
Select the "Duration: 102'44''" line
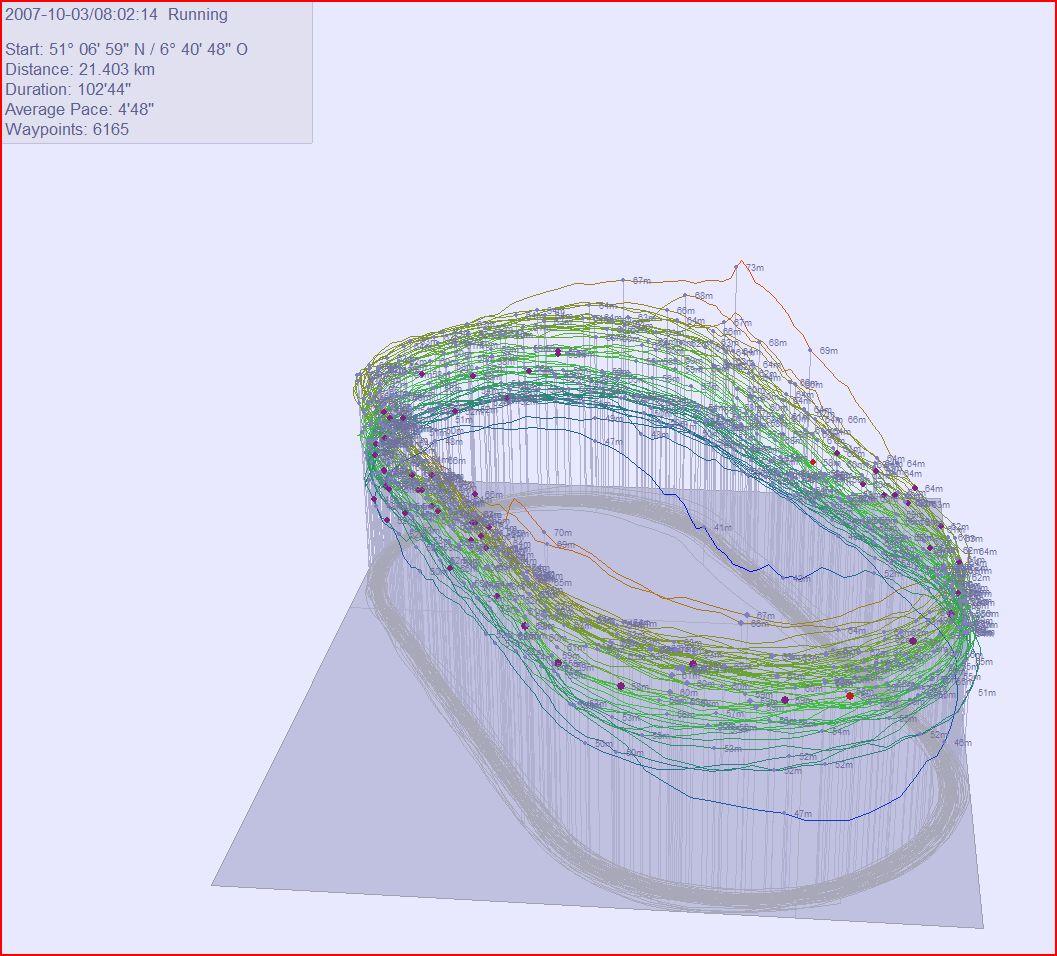[67, 90]
